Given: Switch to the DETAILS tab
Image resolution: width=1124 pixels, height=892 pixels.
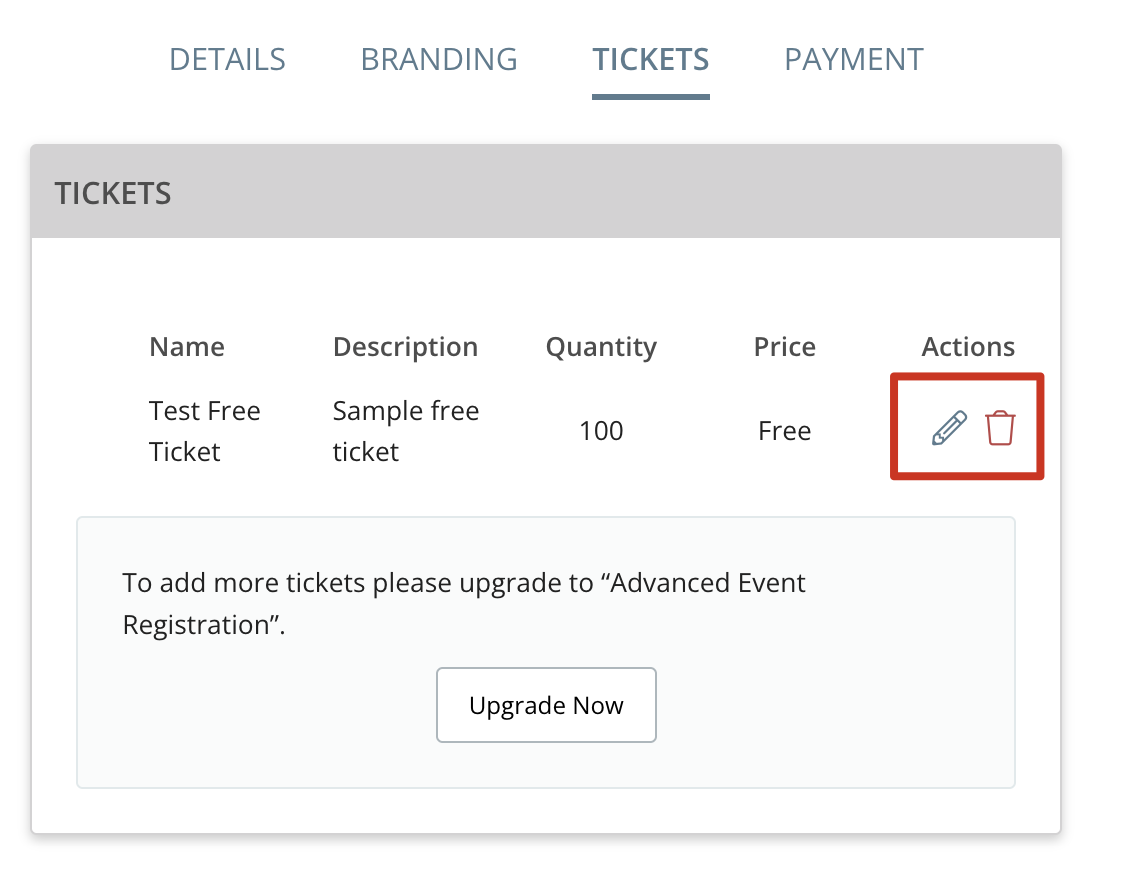Looking at the screenshot, I should (x=227, y=60).
